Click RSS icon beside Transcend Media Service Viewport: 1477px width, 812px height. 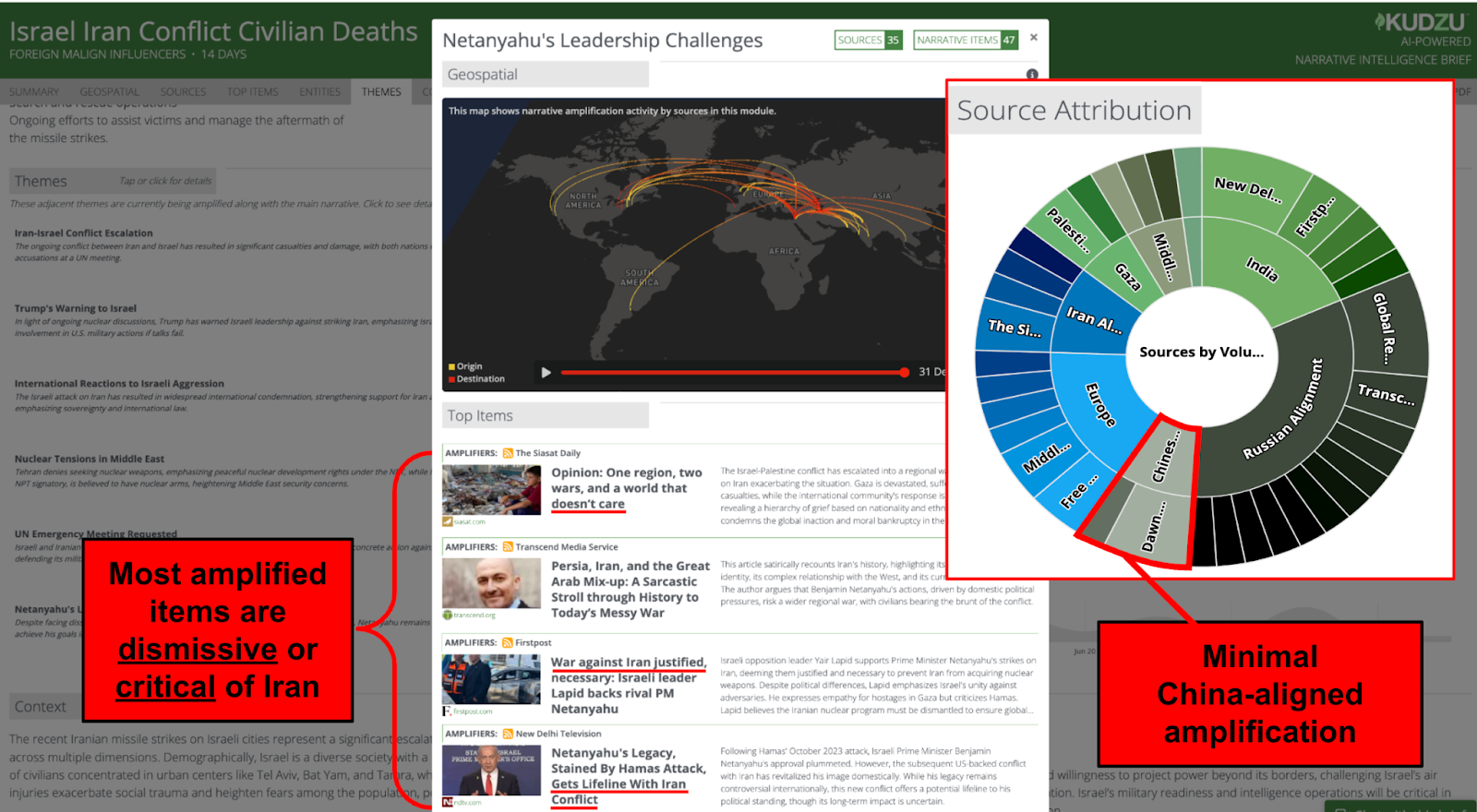point(508,547)
